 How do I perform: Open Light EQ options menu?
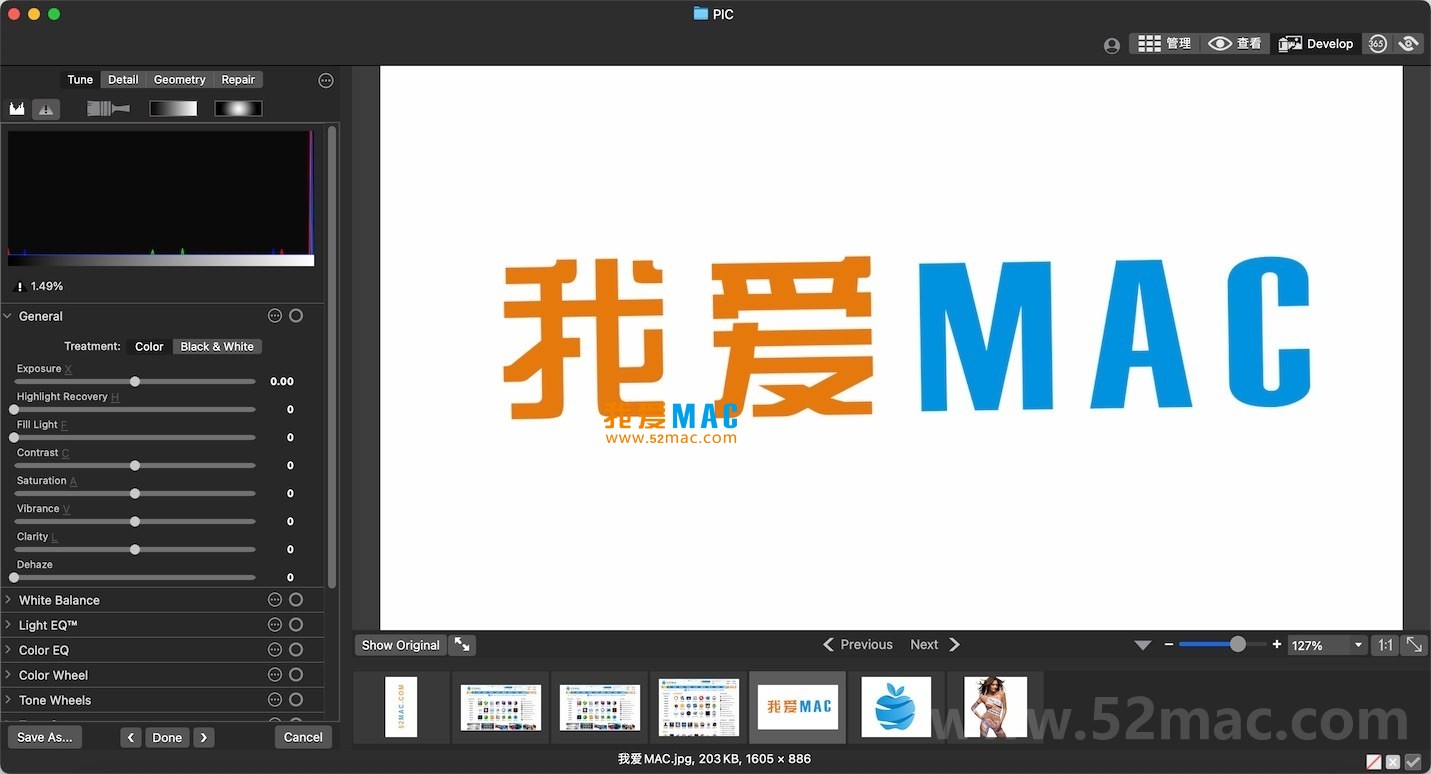[x=275, y=624]
